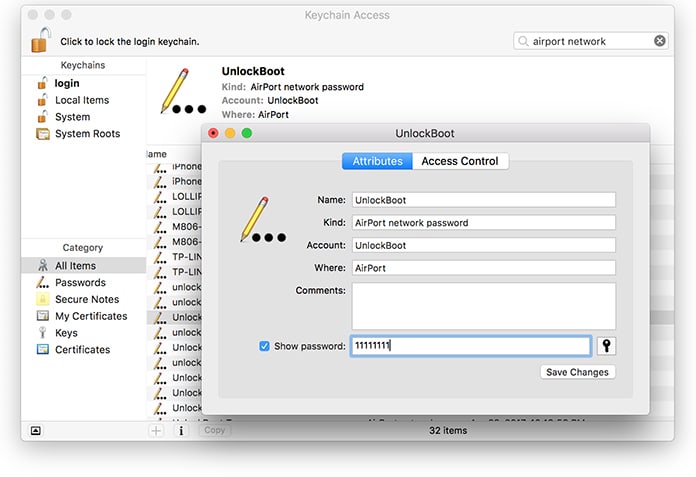Switch to the Attributes tab

[x=377, y=161]
